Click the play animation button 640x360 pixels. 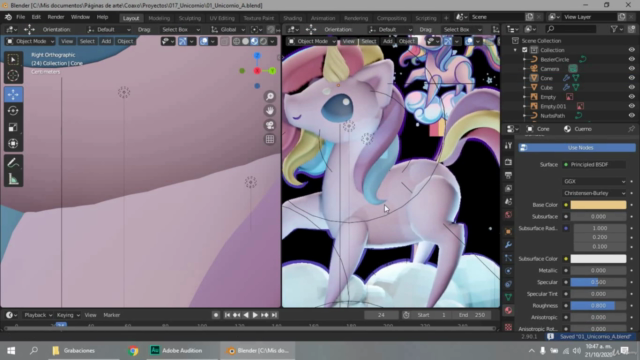tap(255, 315)
